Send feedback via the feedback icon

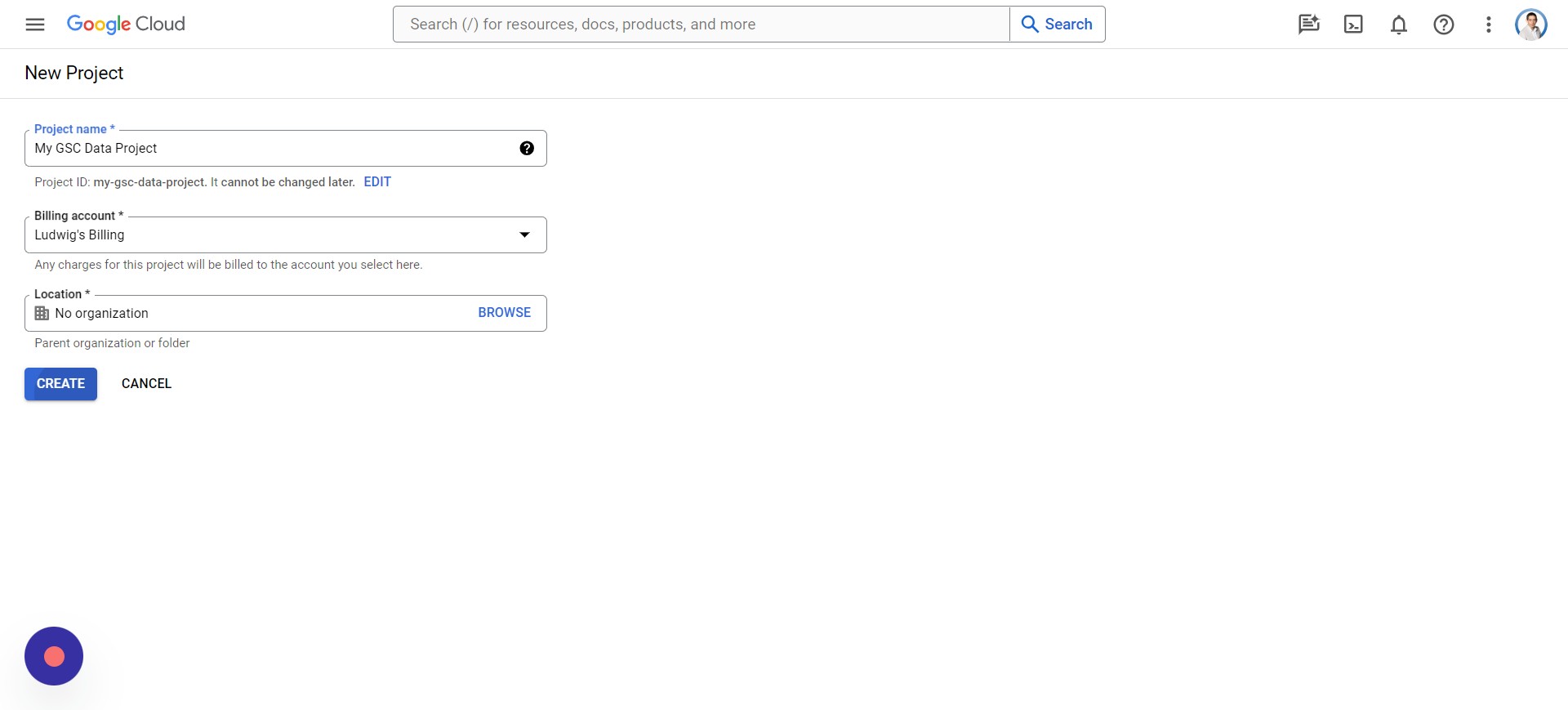click(1308, 25)
